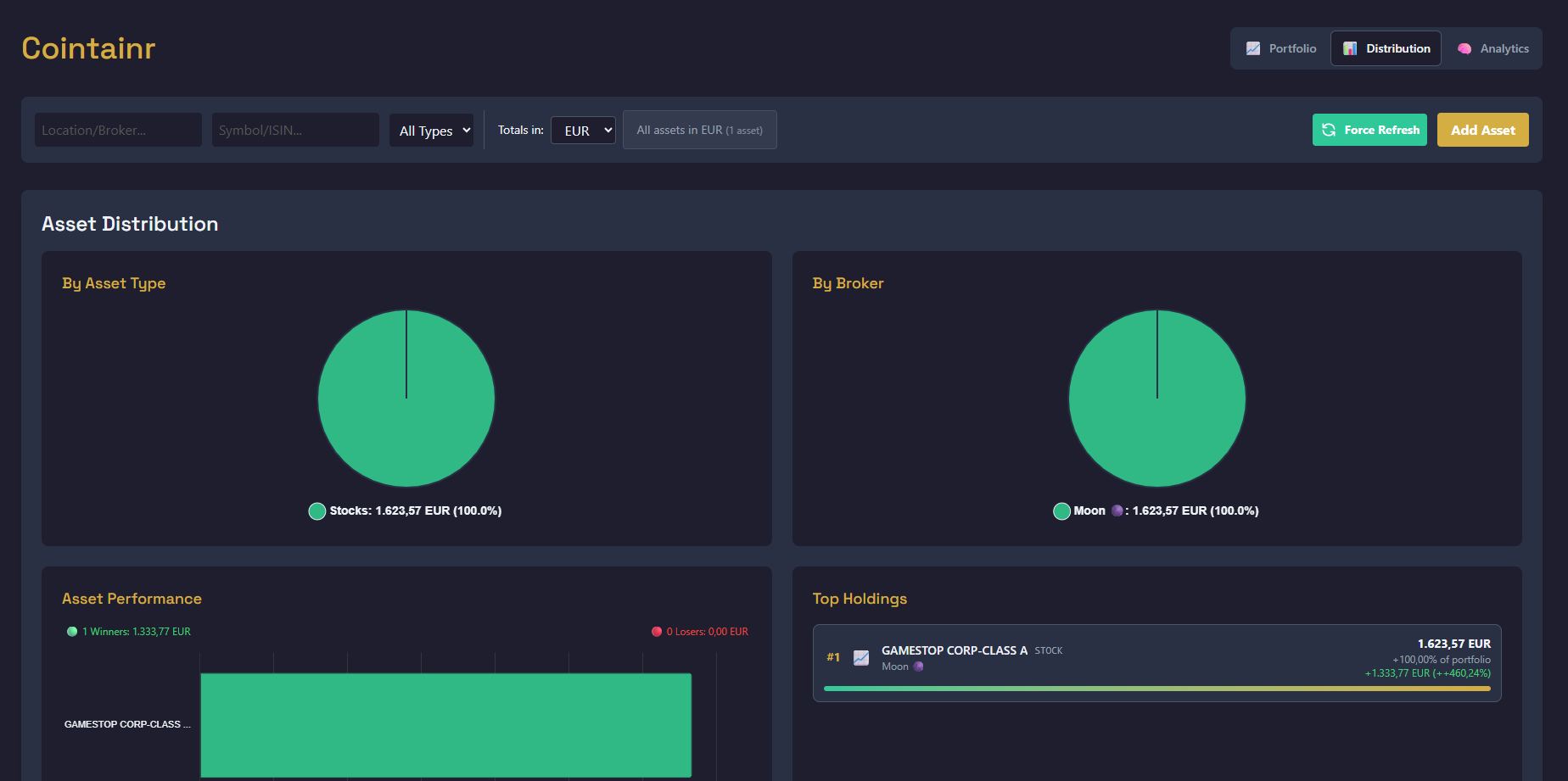The height and width of the screenshot is (781, 1568).
Task: Open the All Types dropdown
Action: point(431,130)
